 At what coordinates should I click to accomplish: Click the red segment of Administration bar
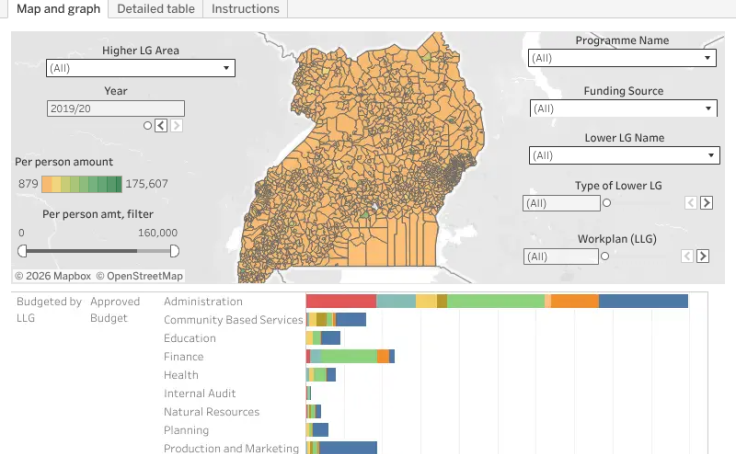[341, 301]
